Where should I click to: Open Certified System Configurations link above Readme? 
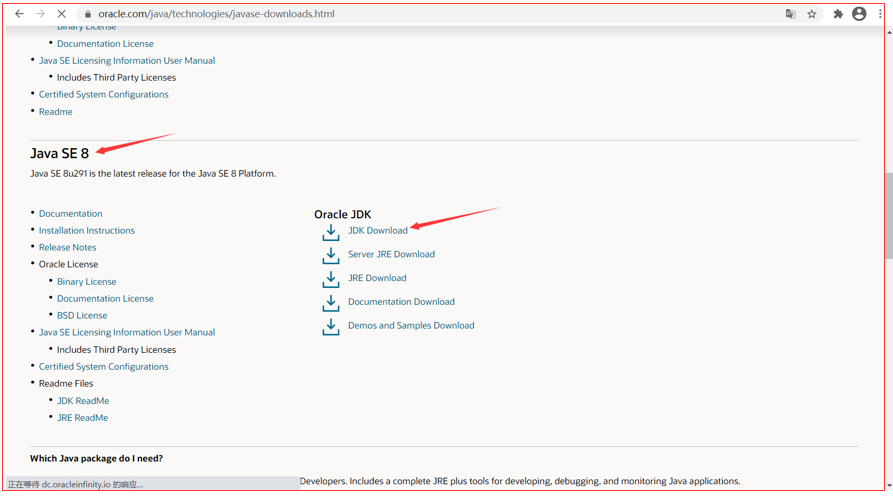click(x=104, y=95)
